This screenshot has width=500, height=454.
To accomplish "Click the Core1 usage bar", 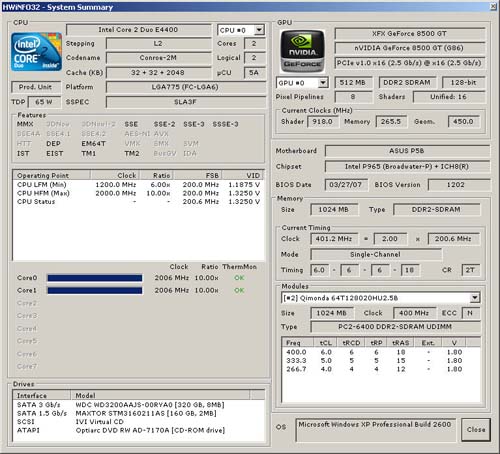I will pos(95,291).
